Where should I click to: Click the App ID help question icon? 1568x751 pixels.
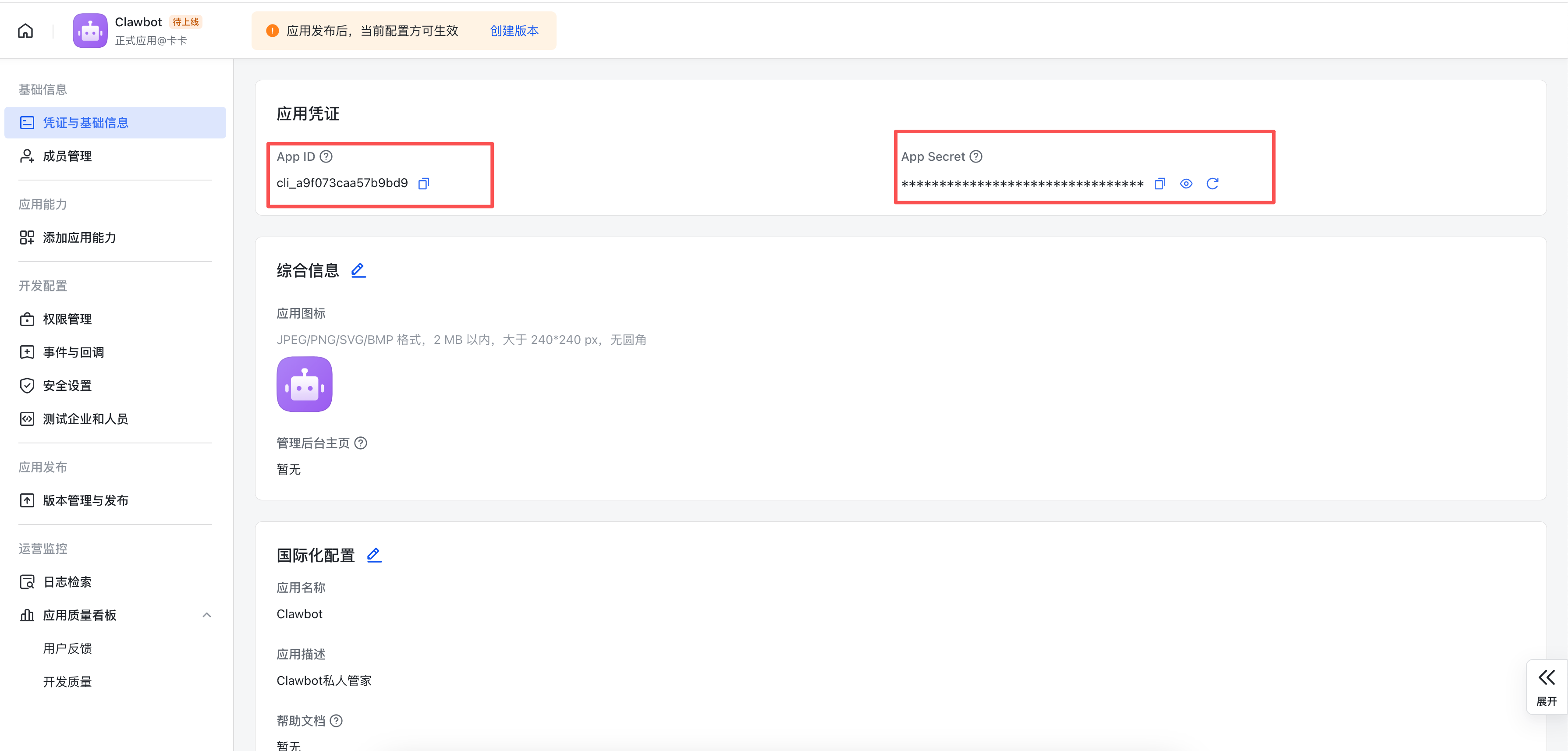326,156
